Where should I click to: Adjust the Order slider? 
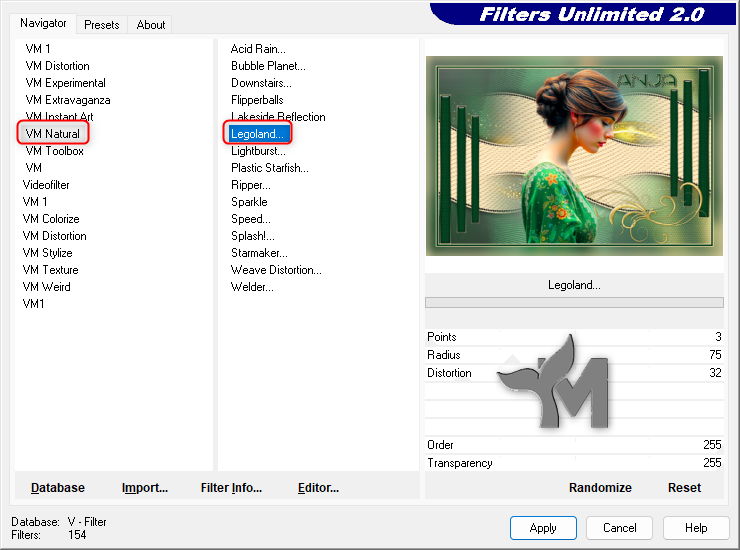tap(574, 445)
